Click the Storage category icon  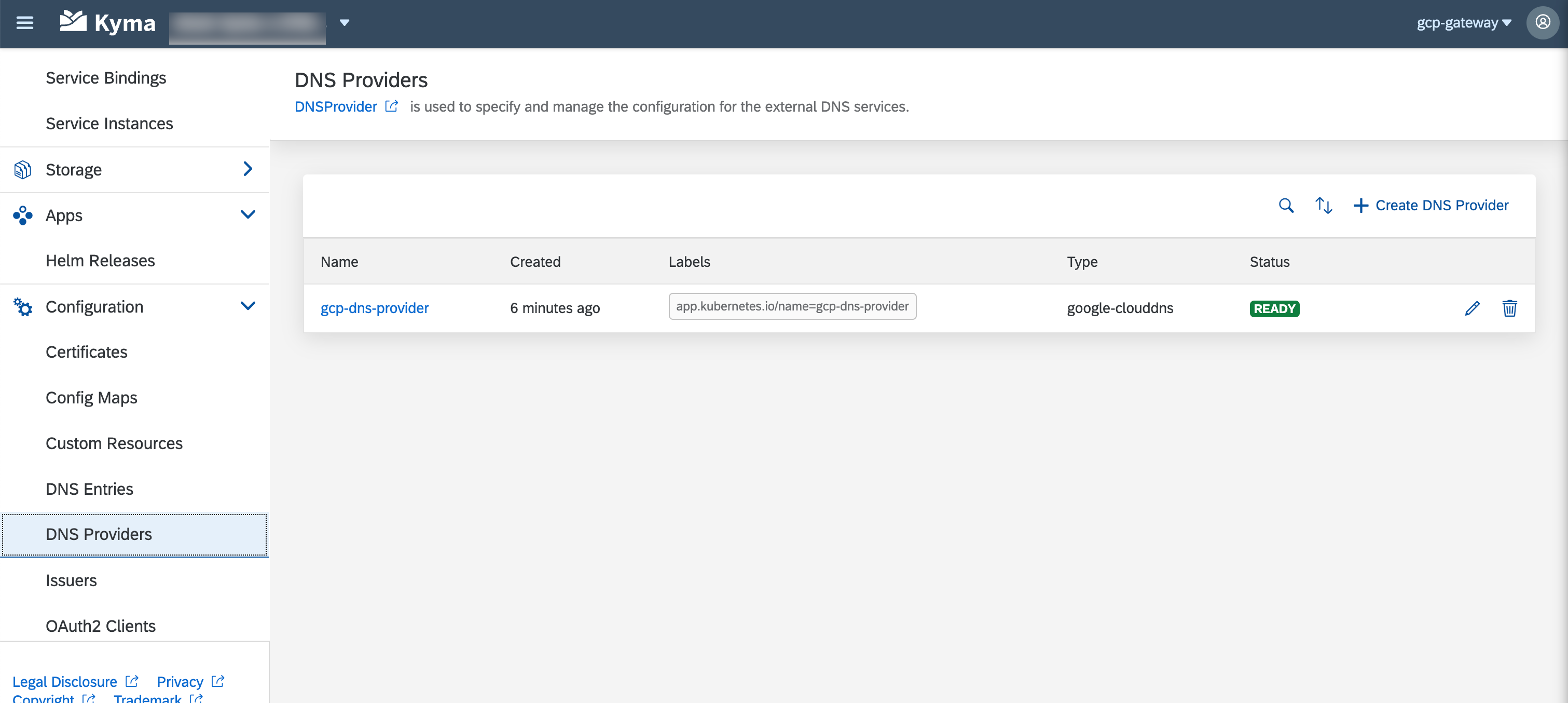22,170
